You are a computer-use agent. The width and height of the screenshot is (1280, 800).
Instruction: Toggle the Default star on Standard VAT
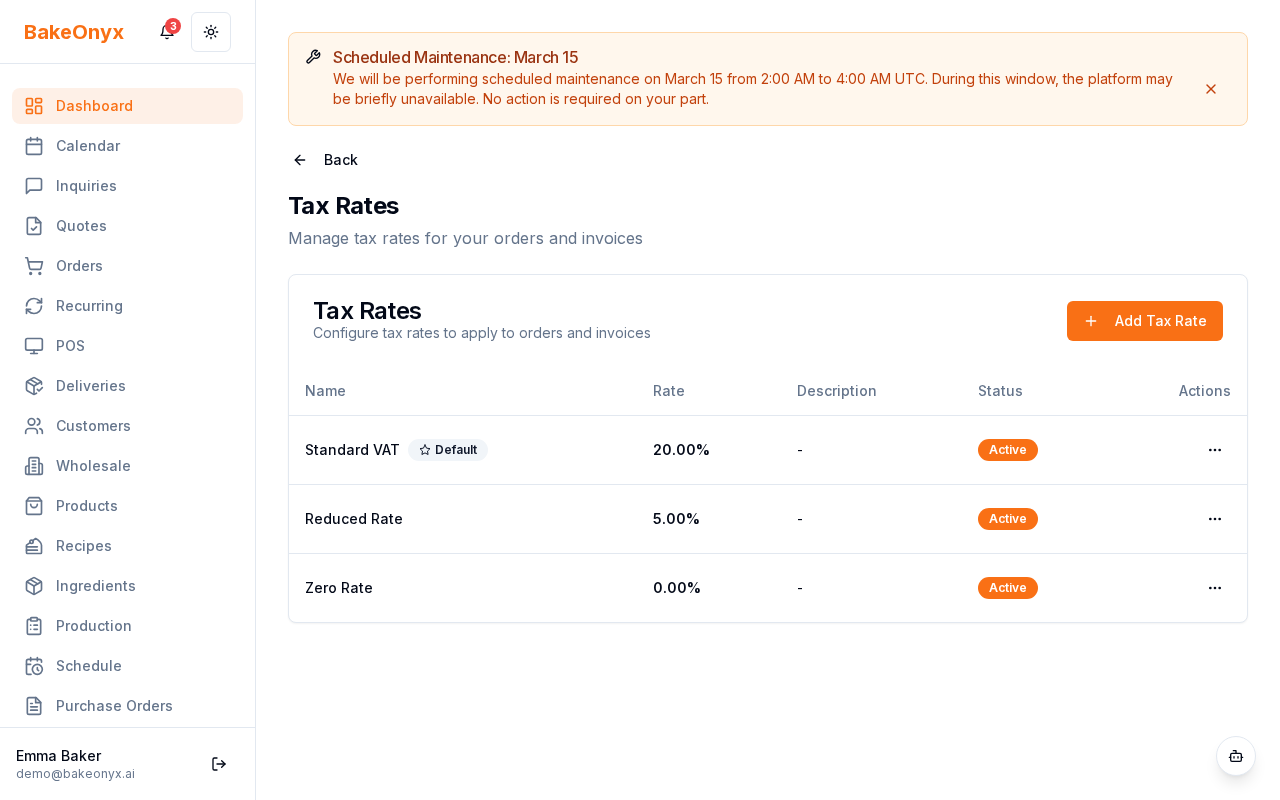[x=425, y=450]
